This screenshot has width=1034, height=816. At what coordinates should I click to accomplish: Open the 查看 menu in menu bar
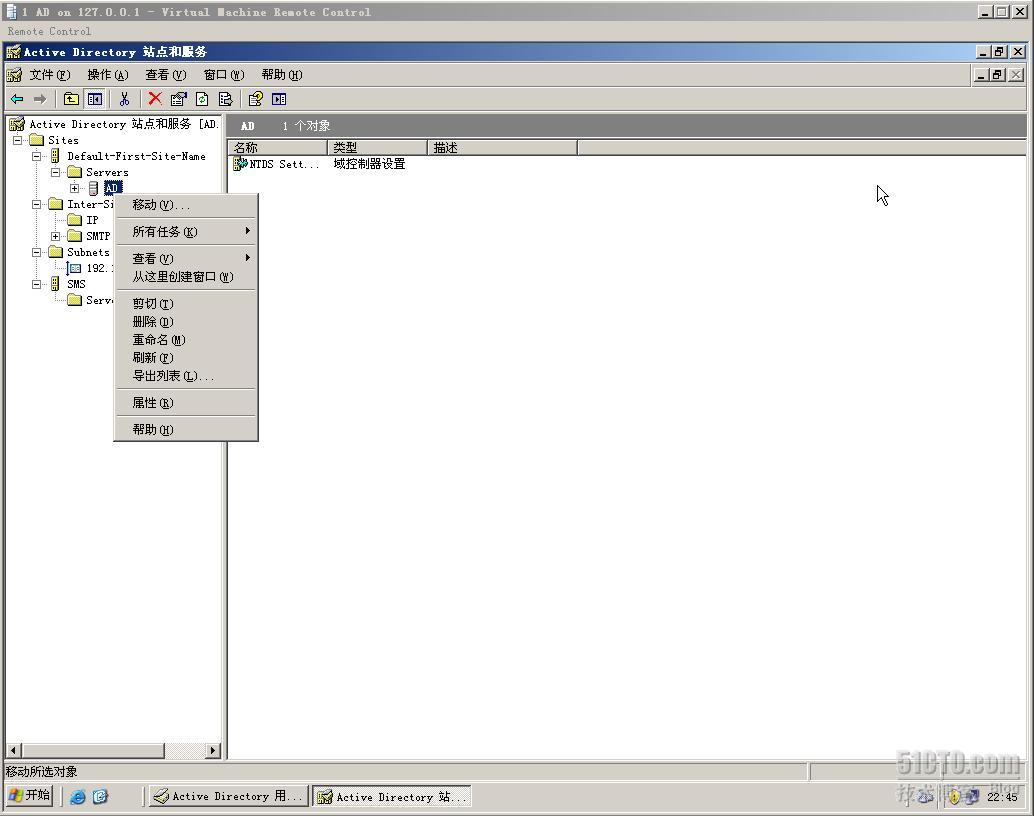(166, 75)
